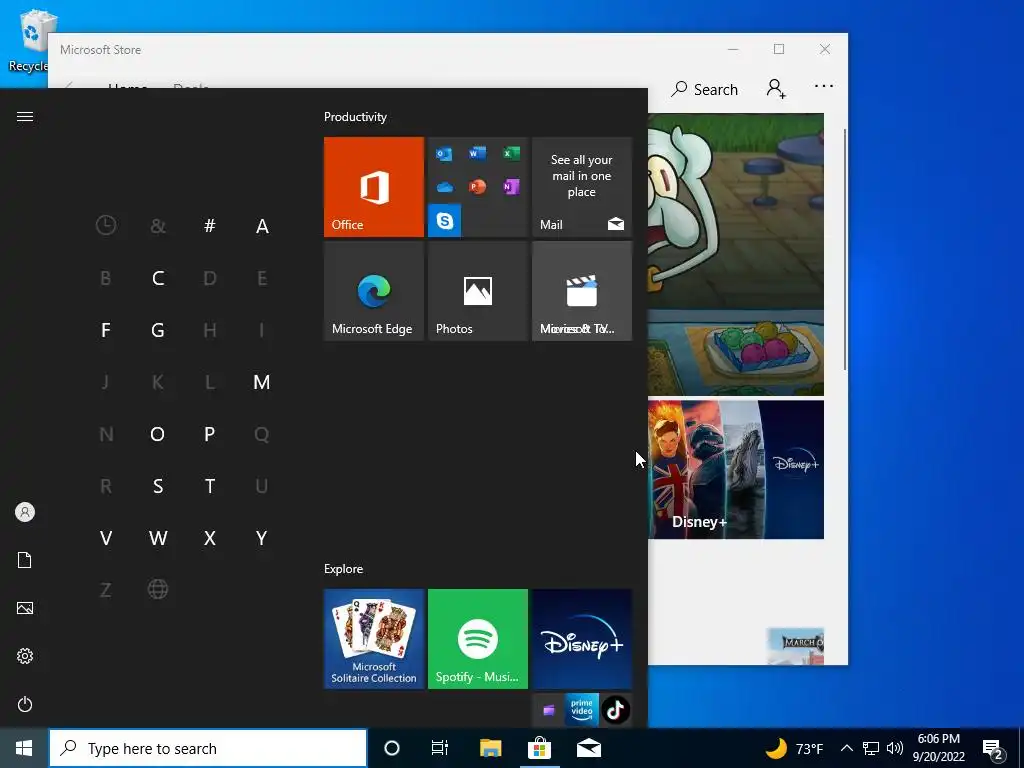Jump to letter W in app list
Screen dimensions: 1024x768
(x=158, y=538)
